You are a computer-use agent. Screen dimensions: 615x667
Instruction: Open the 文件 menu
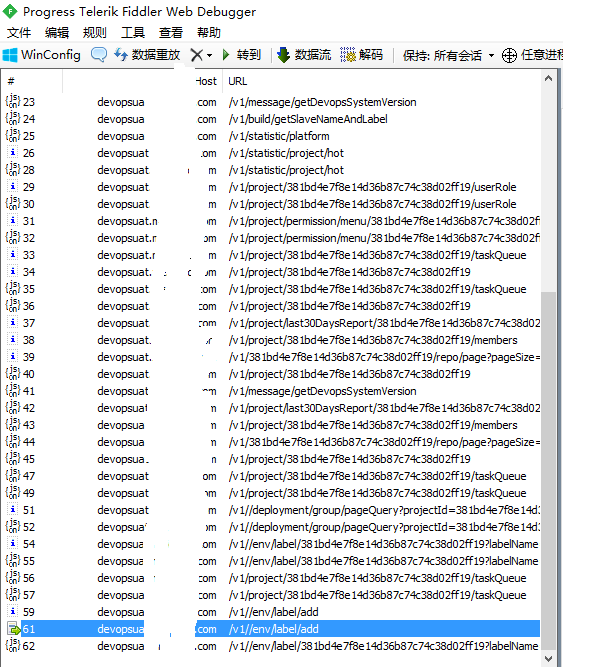19,33
